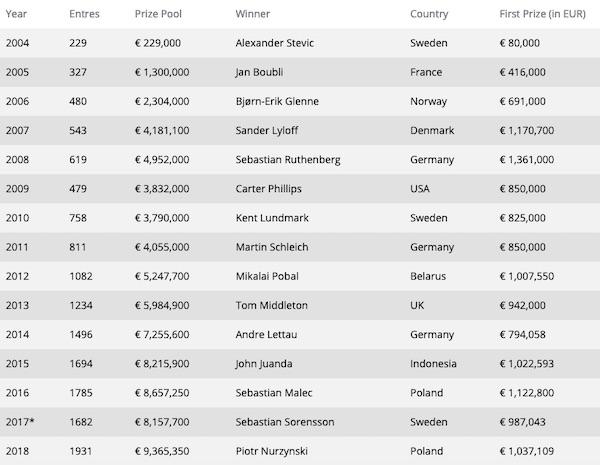Click First Prize (in EUR) header
Viewport: 600px width, 465px height.
click(542, 14)
